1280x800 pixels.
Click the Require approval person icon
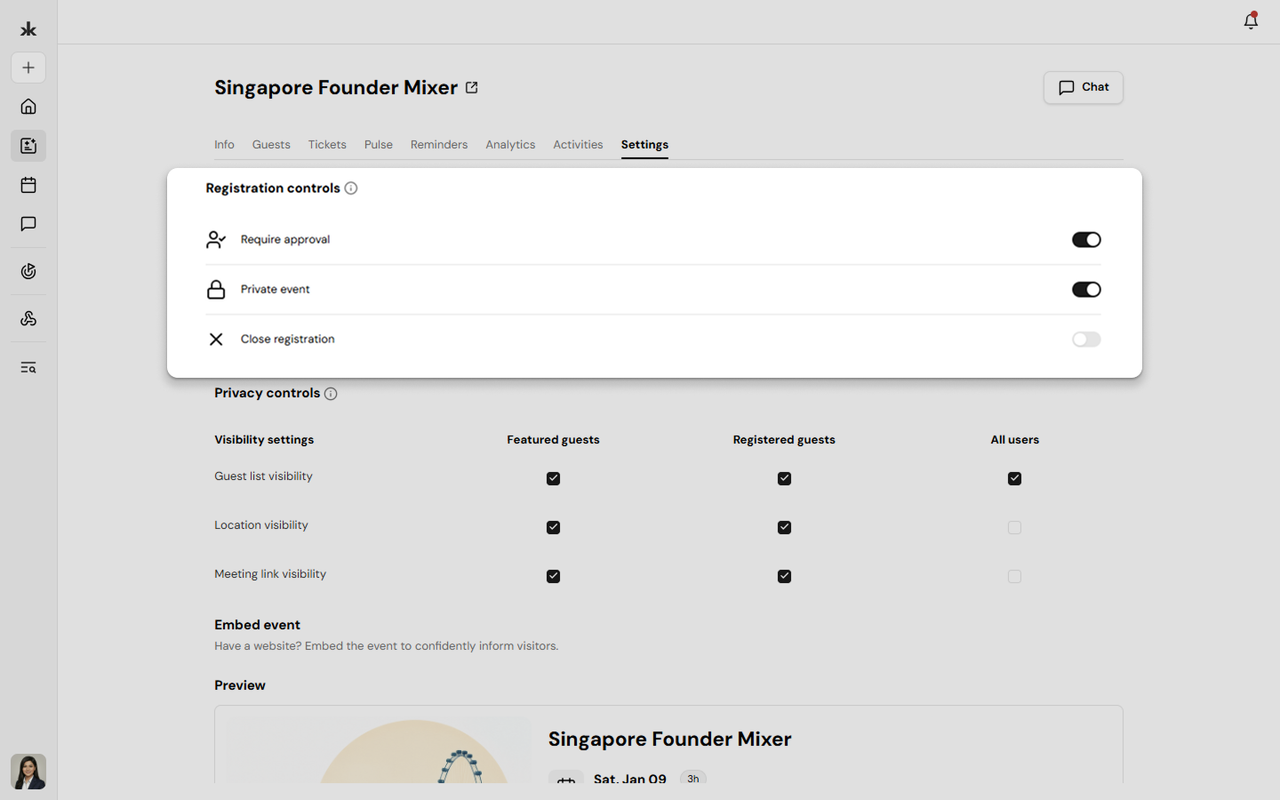coord(216,240)
